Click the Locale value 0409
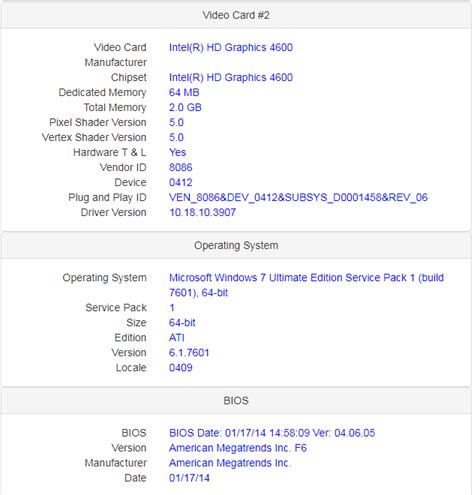This screenshot has width=474, height=495. pos(181,368)
